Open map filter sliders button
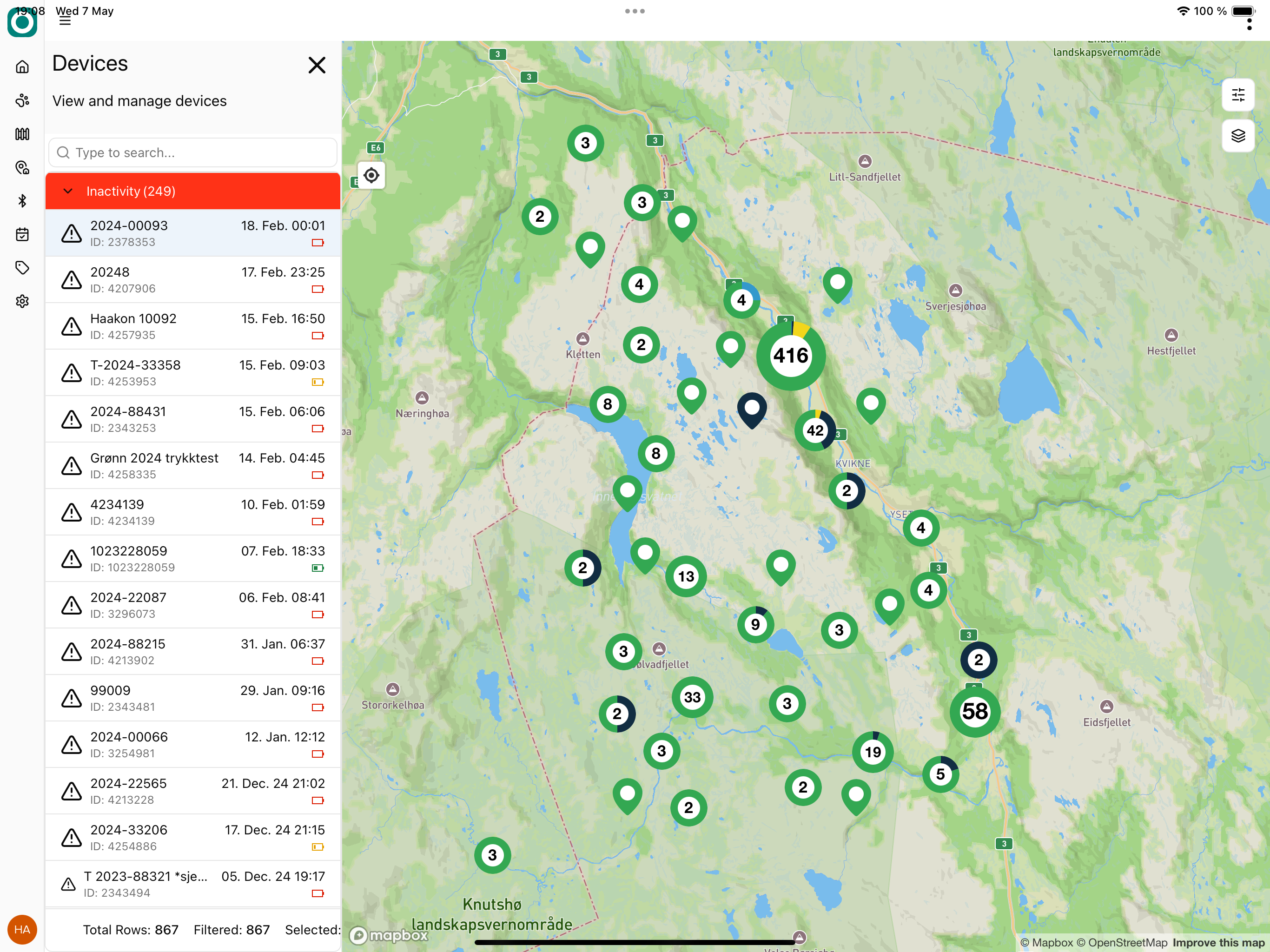Viewport: 1270px width, 952px height. 1238,95
